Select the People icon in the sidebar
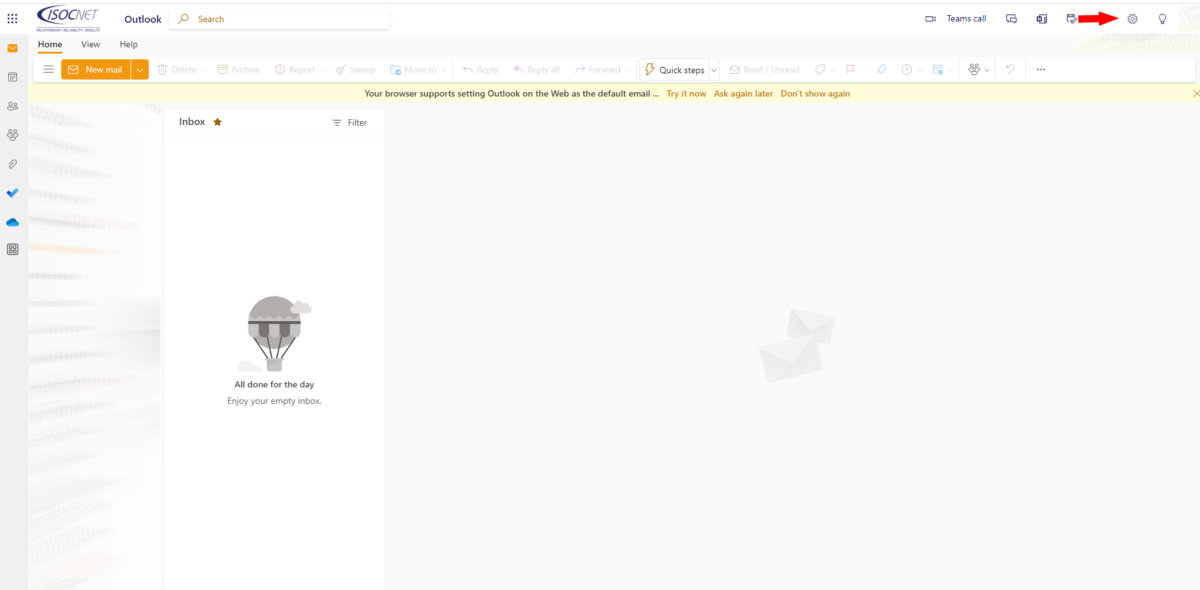1200x590 pixels. [x=12, y=105]
